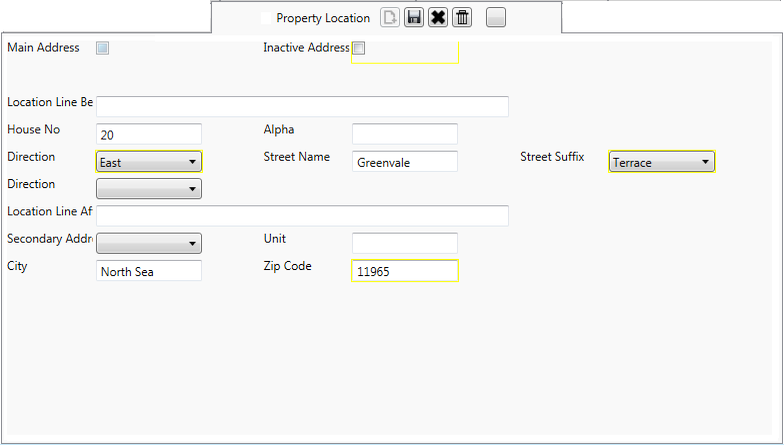Click the delete trash can icon
784x445 pixels.
point(462,18)
